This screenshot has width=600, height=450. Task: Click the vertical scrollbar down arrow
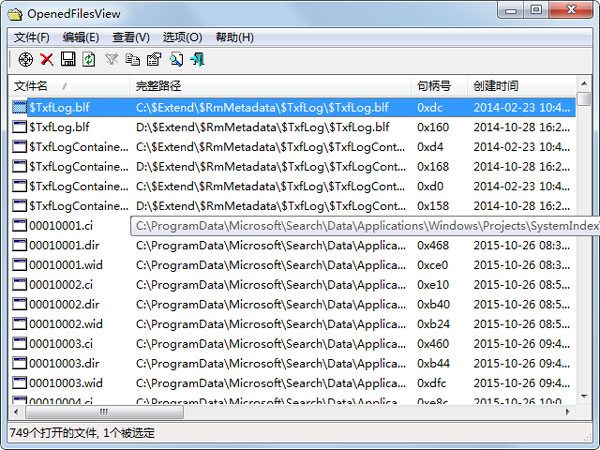click(584, 396)
